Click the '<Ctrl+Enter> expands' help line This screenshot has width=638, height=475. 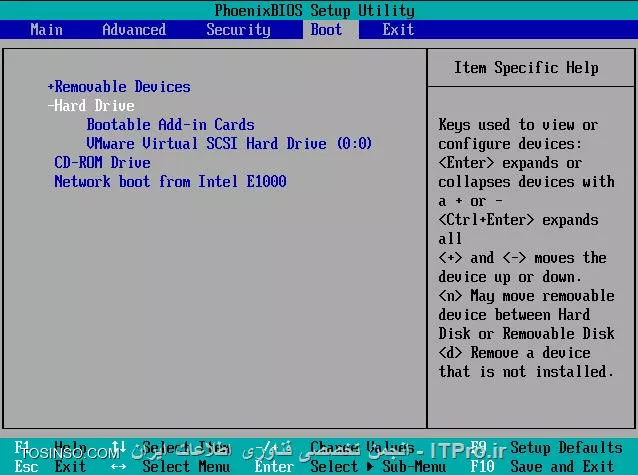518,220
